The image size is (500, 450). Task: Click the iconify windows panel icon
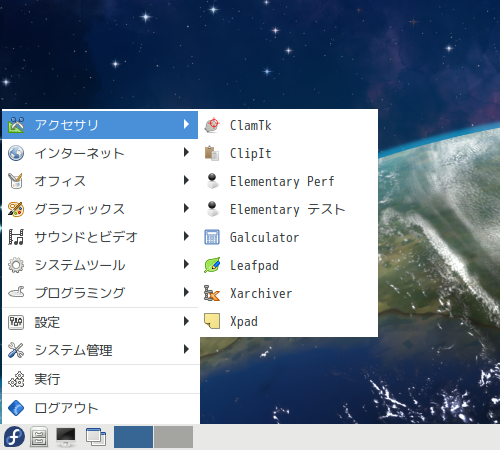(x=96, y=437)
